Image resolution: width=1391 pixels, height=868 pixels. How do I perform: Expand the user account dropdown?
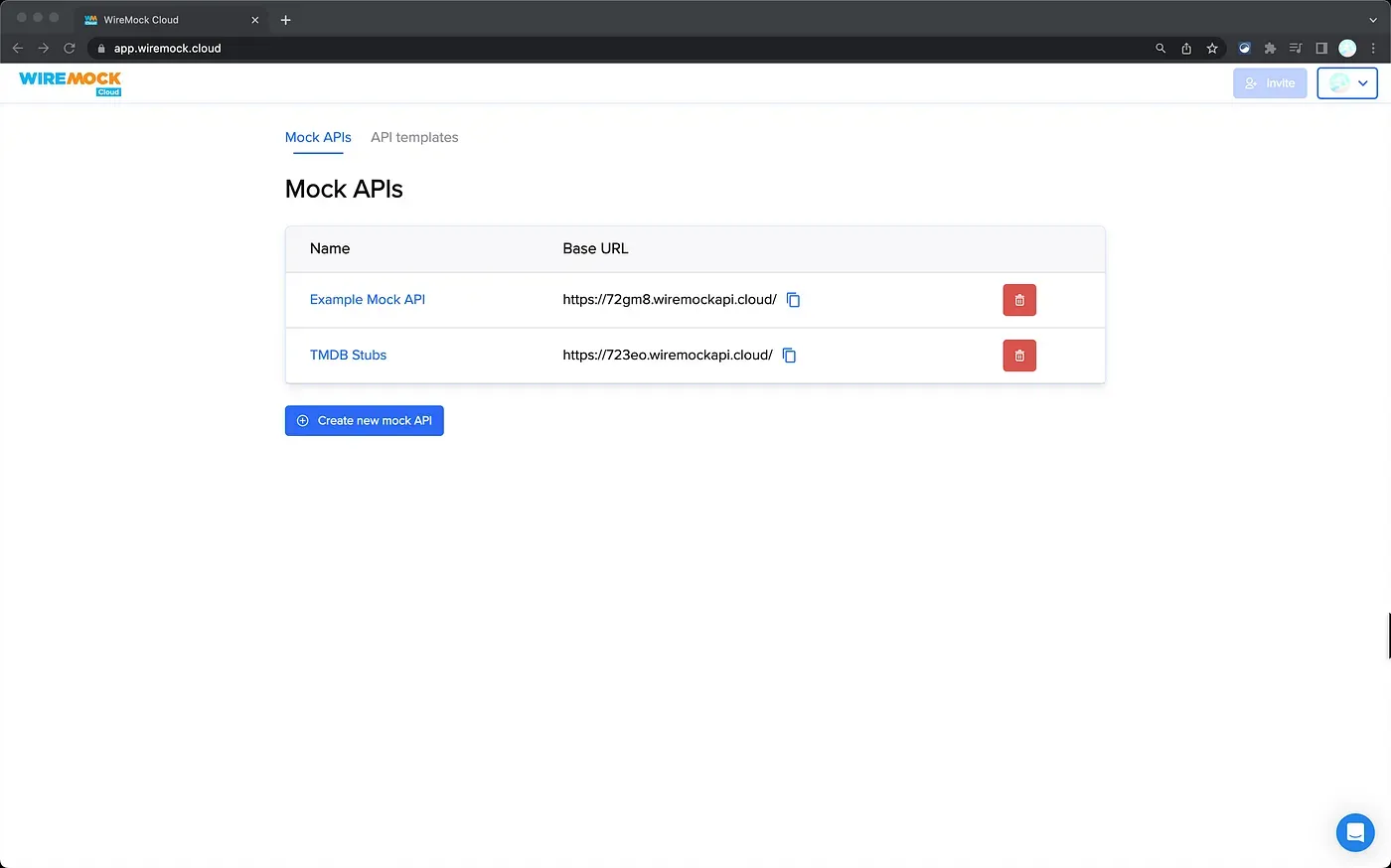pyautogui.click(x=1347, y=83)
